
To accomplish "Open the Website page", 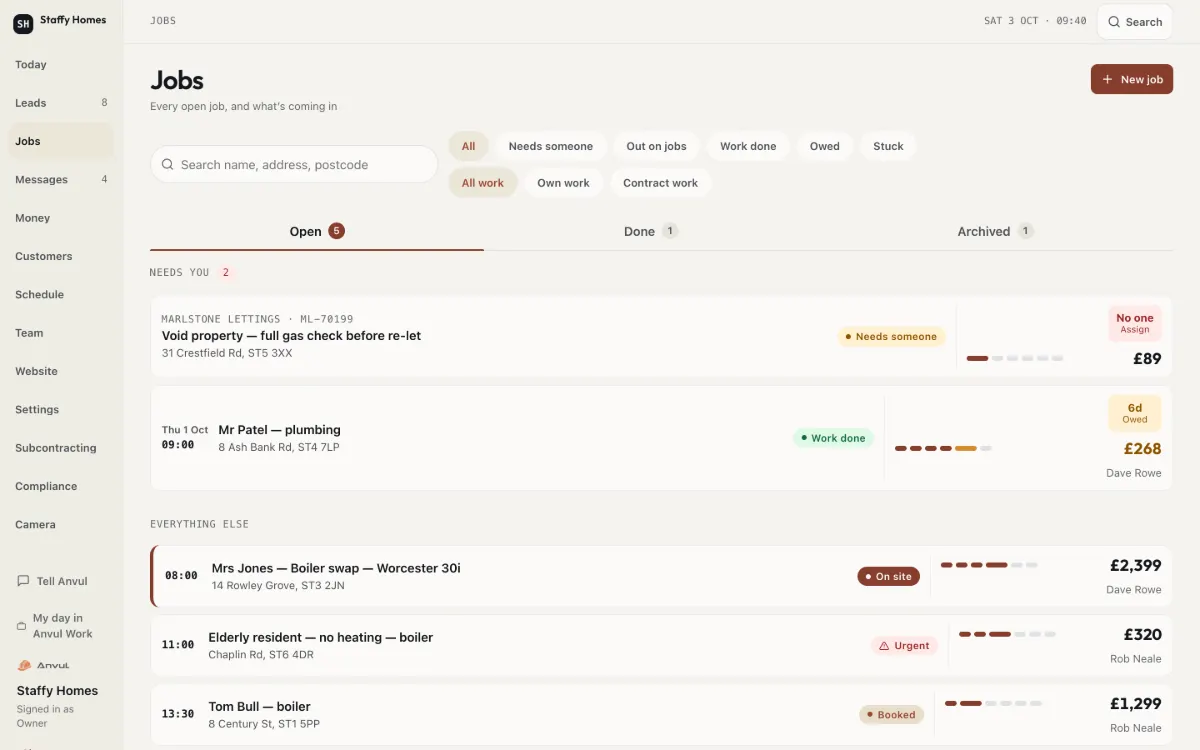I will coord(61,371).
